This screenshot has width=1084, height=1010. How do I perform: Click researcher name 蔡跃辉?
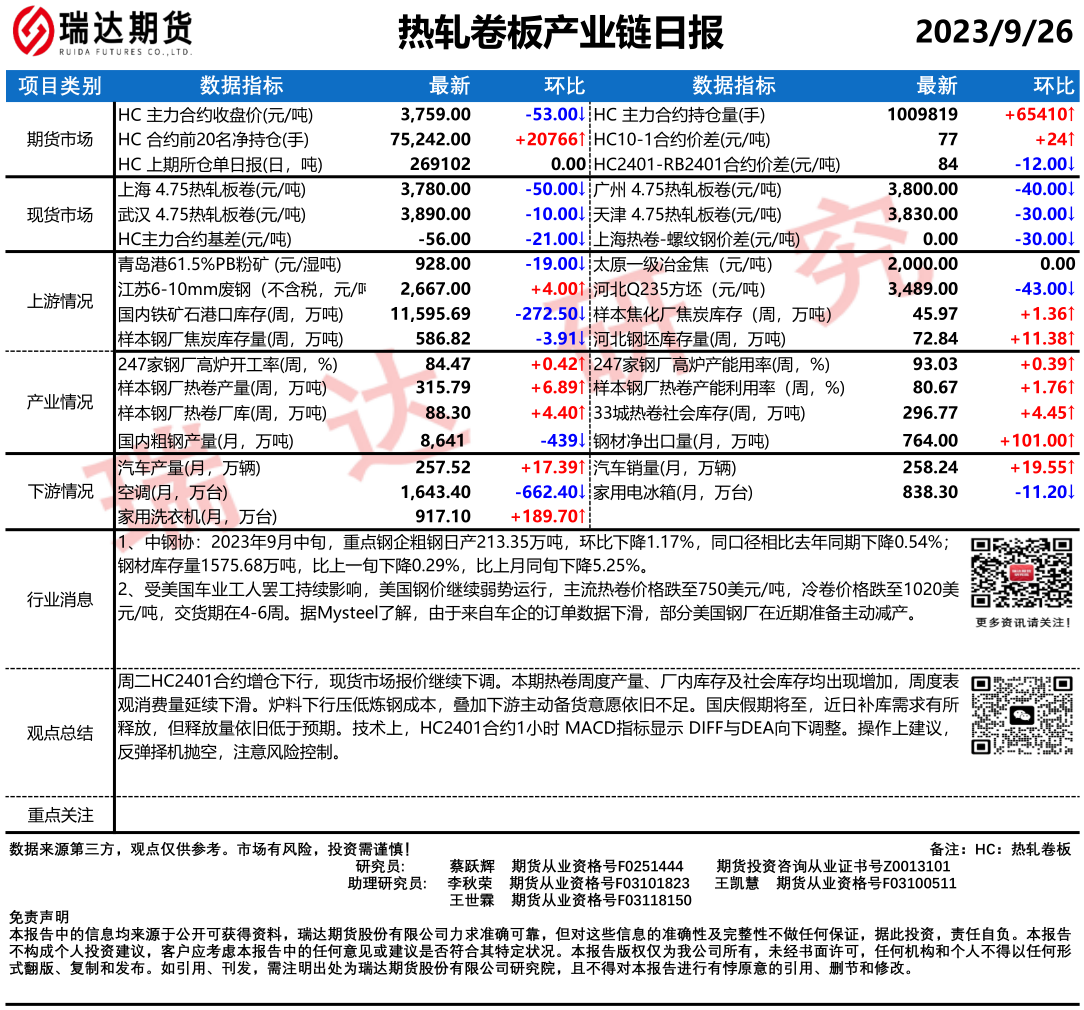pos(472,866)
